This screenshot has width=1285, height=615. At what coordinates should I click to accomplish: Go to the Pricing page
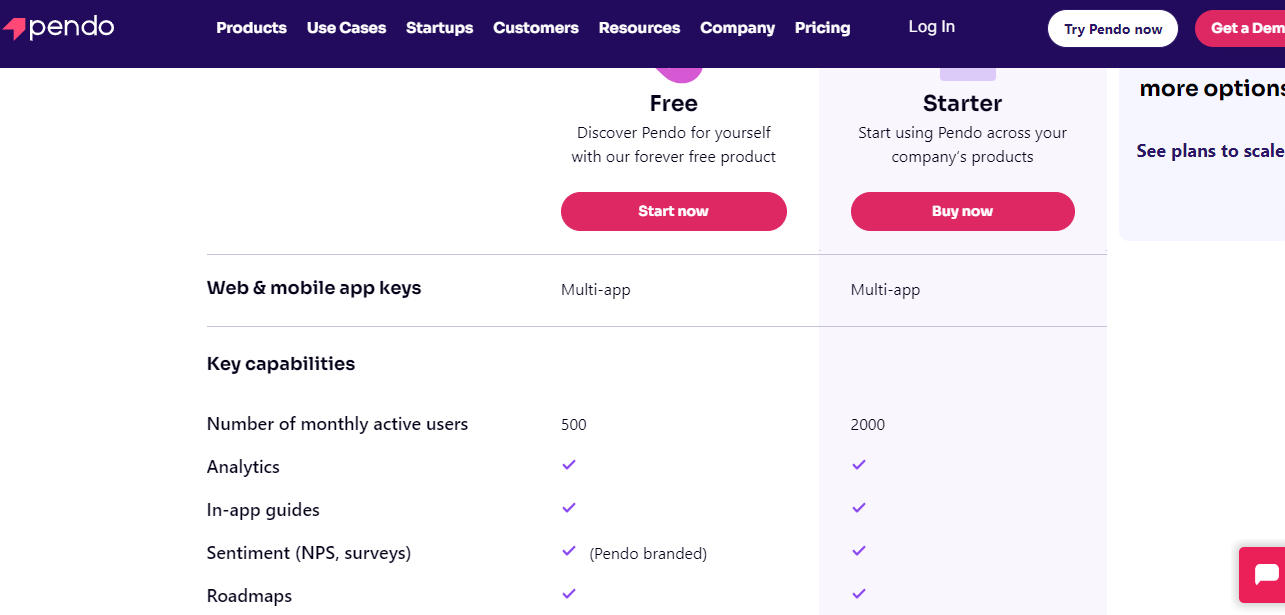pos(822,28)
